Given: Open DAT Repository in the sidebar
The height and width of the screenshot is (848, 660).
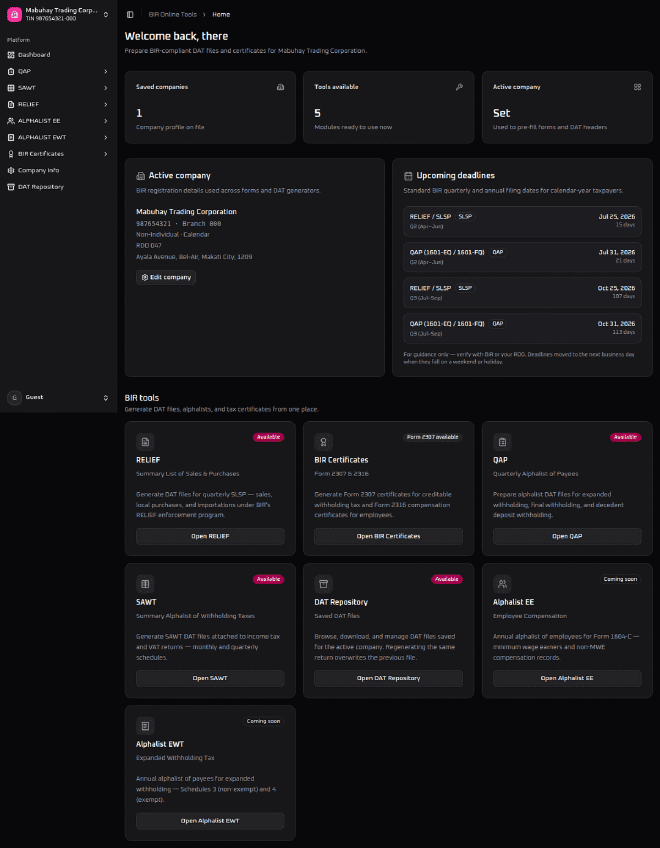Looking at the screenshot, I should (58, 187).
